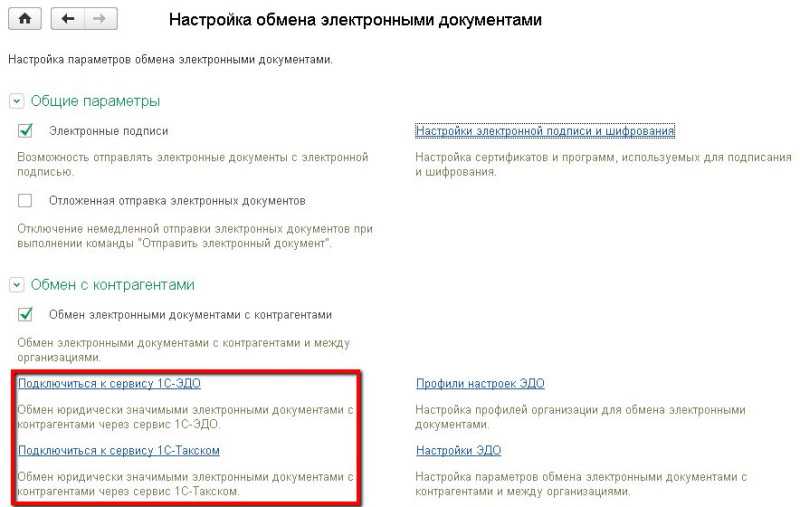The image size is (800, 507).
Task: Open Подключиться к сервису 1С-Такском link
Action: pos(118,450)
